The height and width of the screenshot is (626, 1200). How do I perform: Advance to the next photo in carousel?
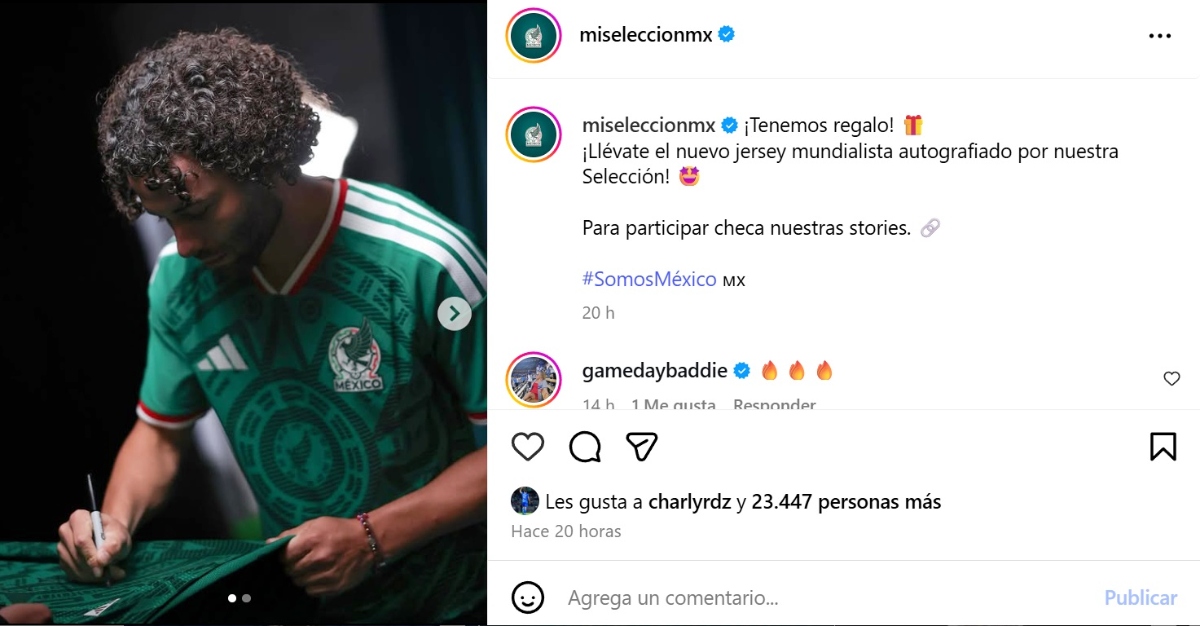[x=454, y=314]
